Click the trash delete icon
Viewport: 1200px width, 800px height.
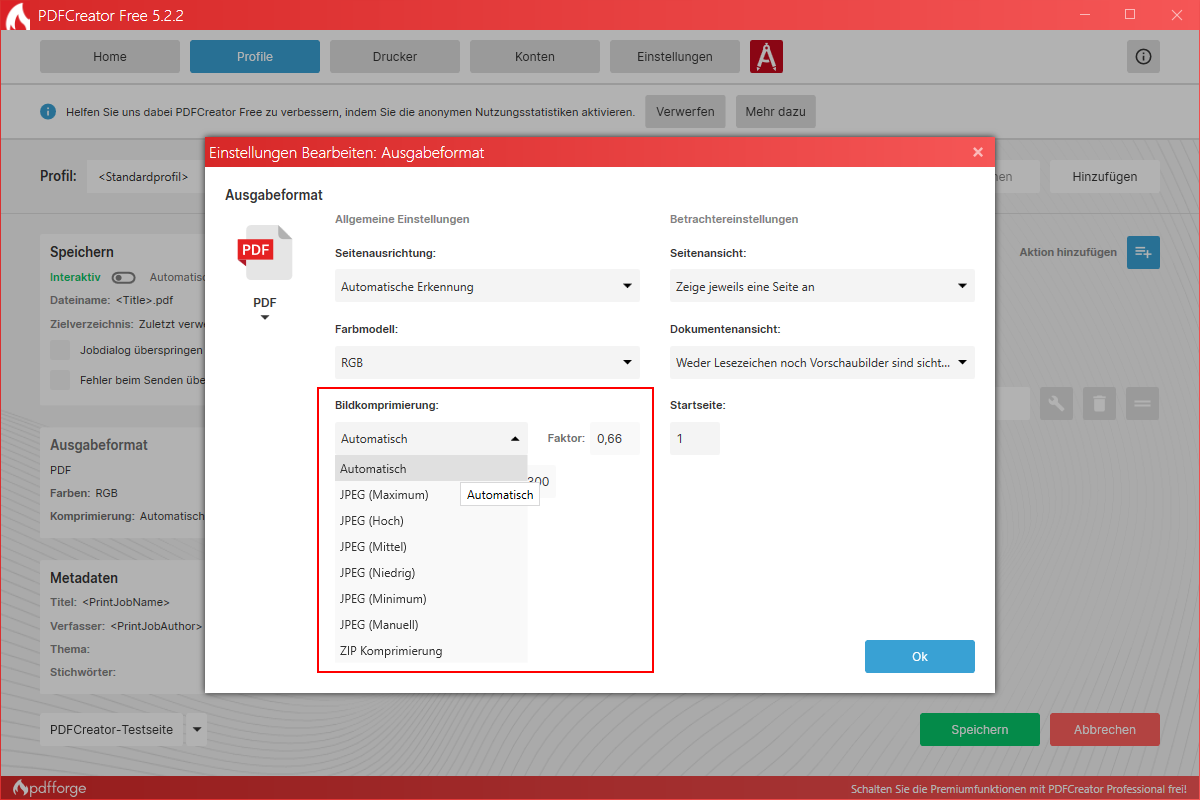pos(1099,404)
